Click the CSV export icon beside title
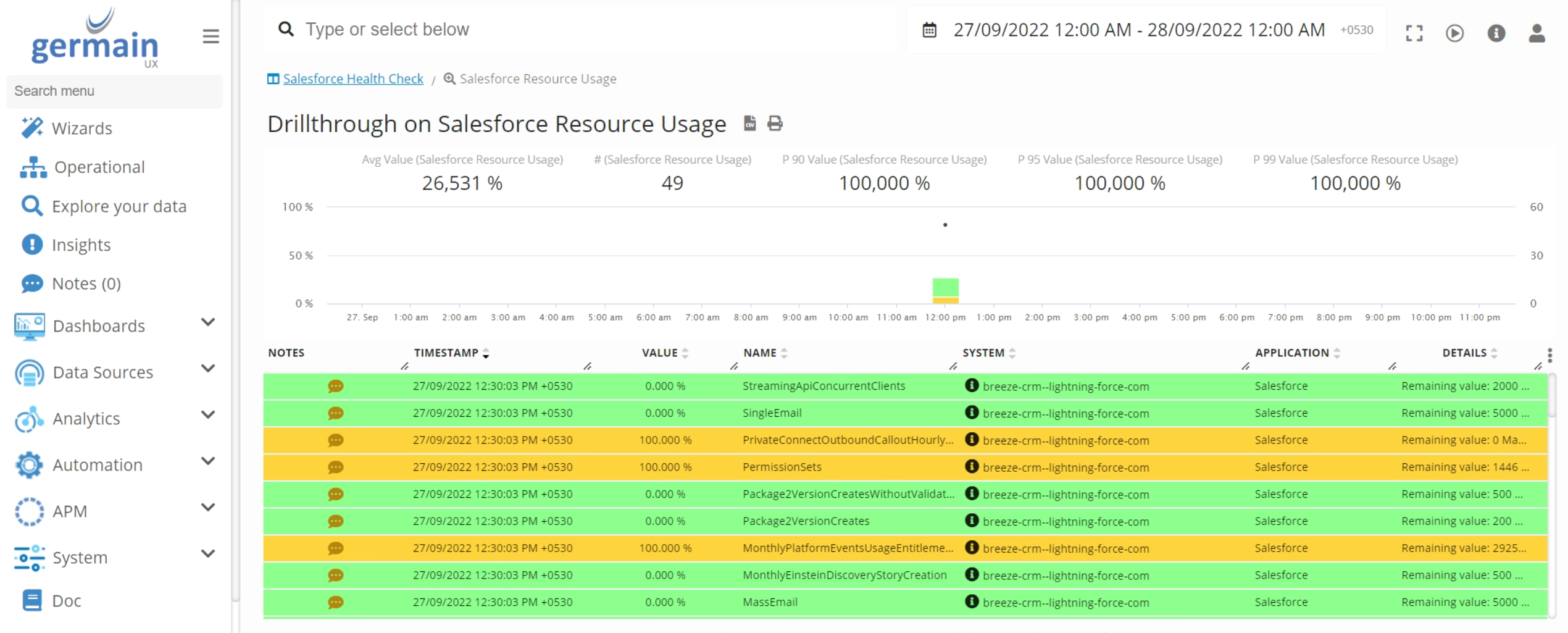The height and width of the screenshot is (633, 1568). pos(749,124)
